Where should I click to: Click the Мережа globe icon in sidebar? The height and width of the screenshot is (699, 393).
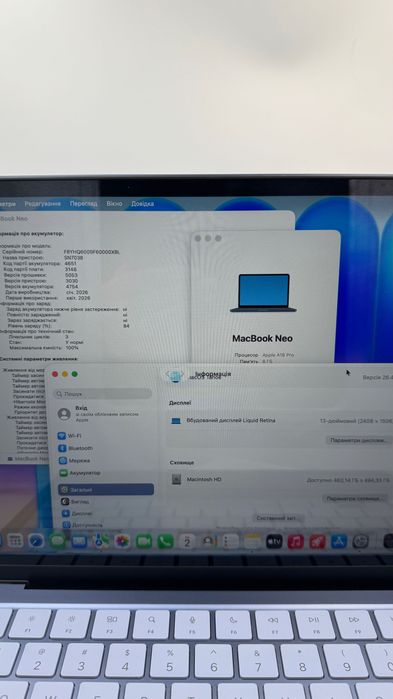tap(62, 461)
